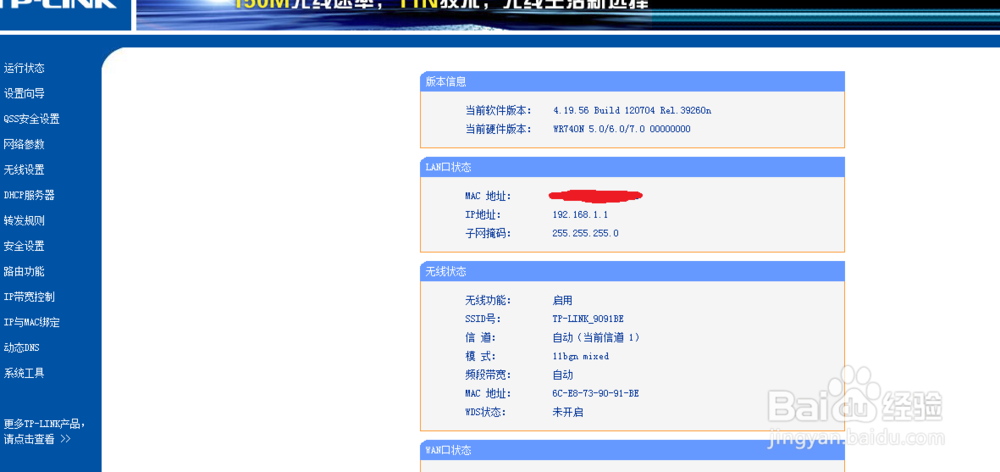Open the 网络参数 menu

coord(24,145)
